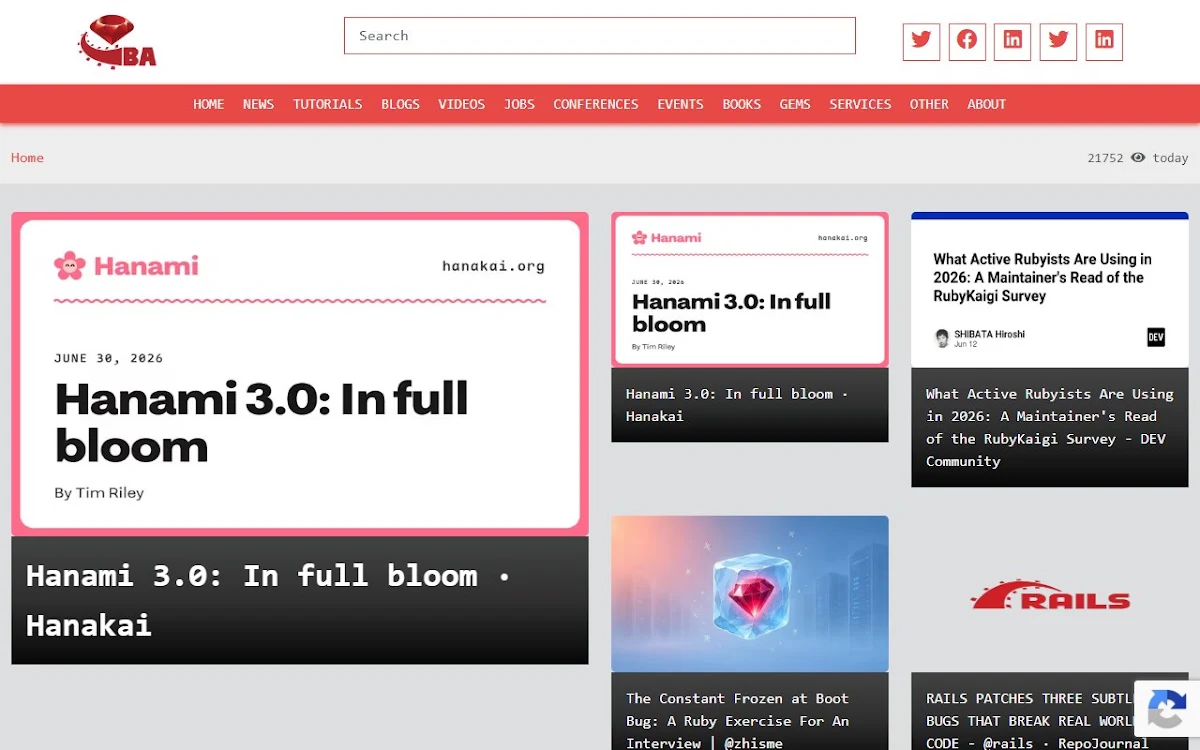Focus the Search input field
1200x750 pixels.
(x=600, y=35)
